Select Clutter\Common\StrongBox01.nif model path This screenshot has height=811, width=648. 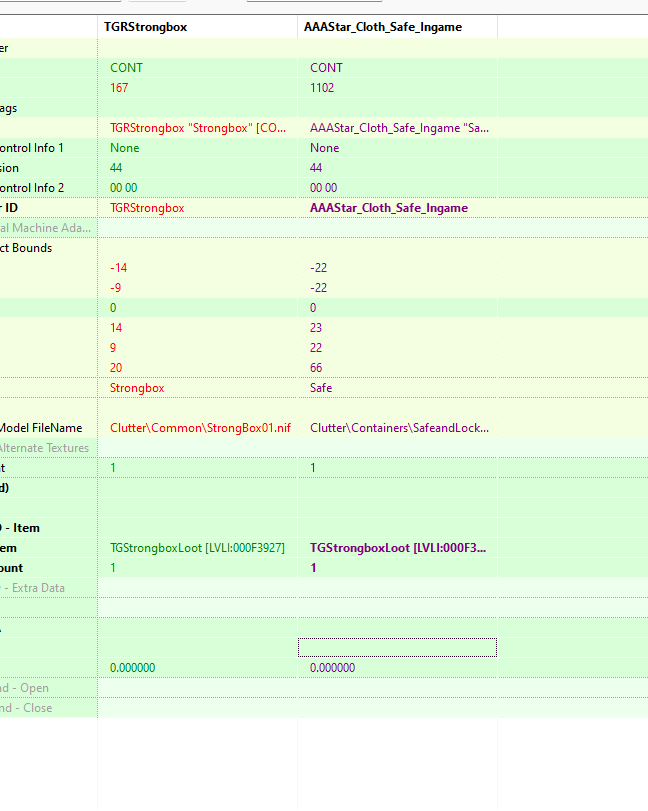[x=200, y=428]
